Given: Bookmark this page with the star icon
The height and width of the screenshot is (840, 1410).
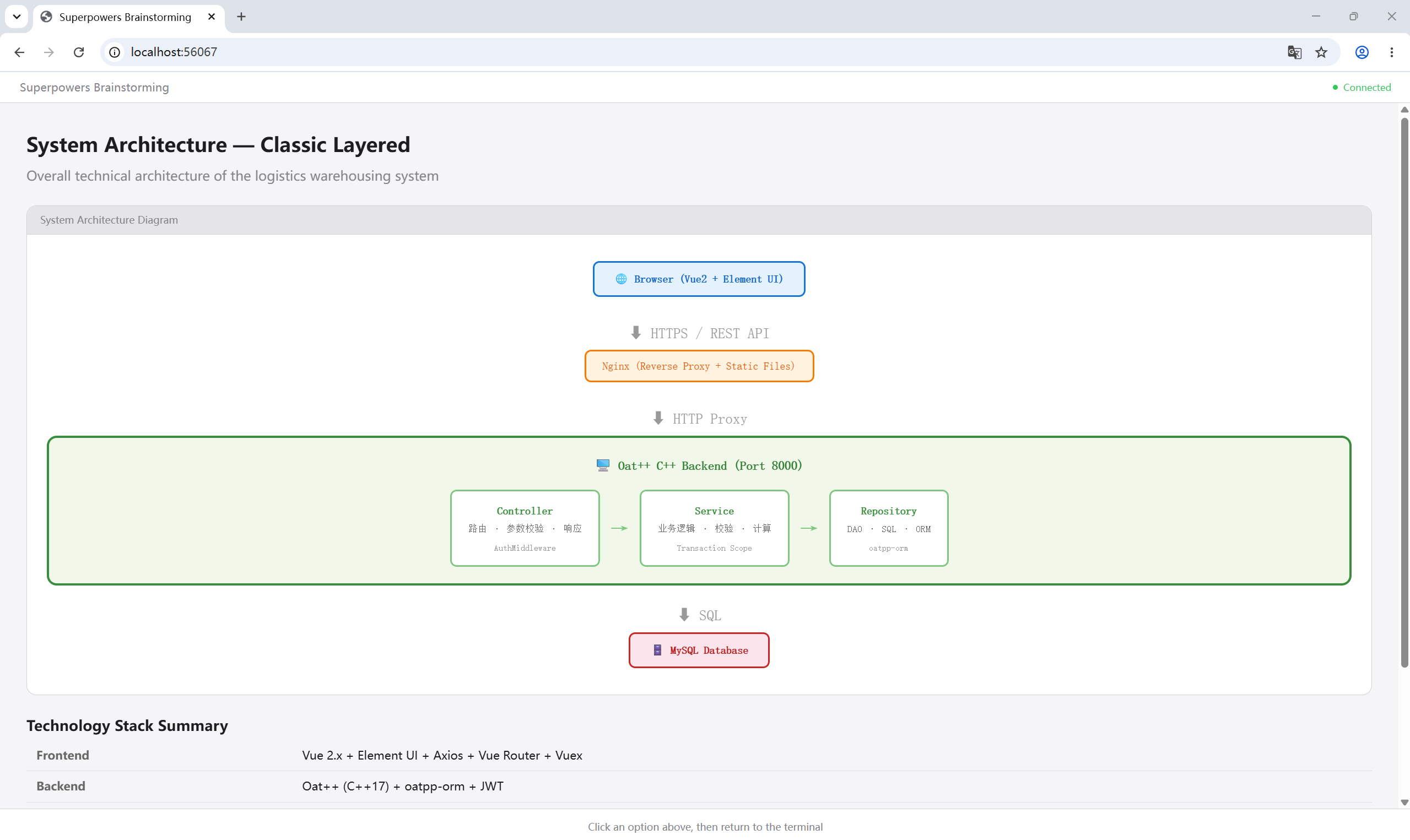Looking at the screenshot, I should (1321, 52).
